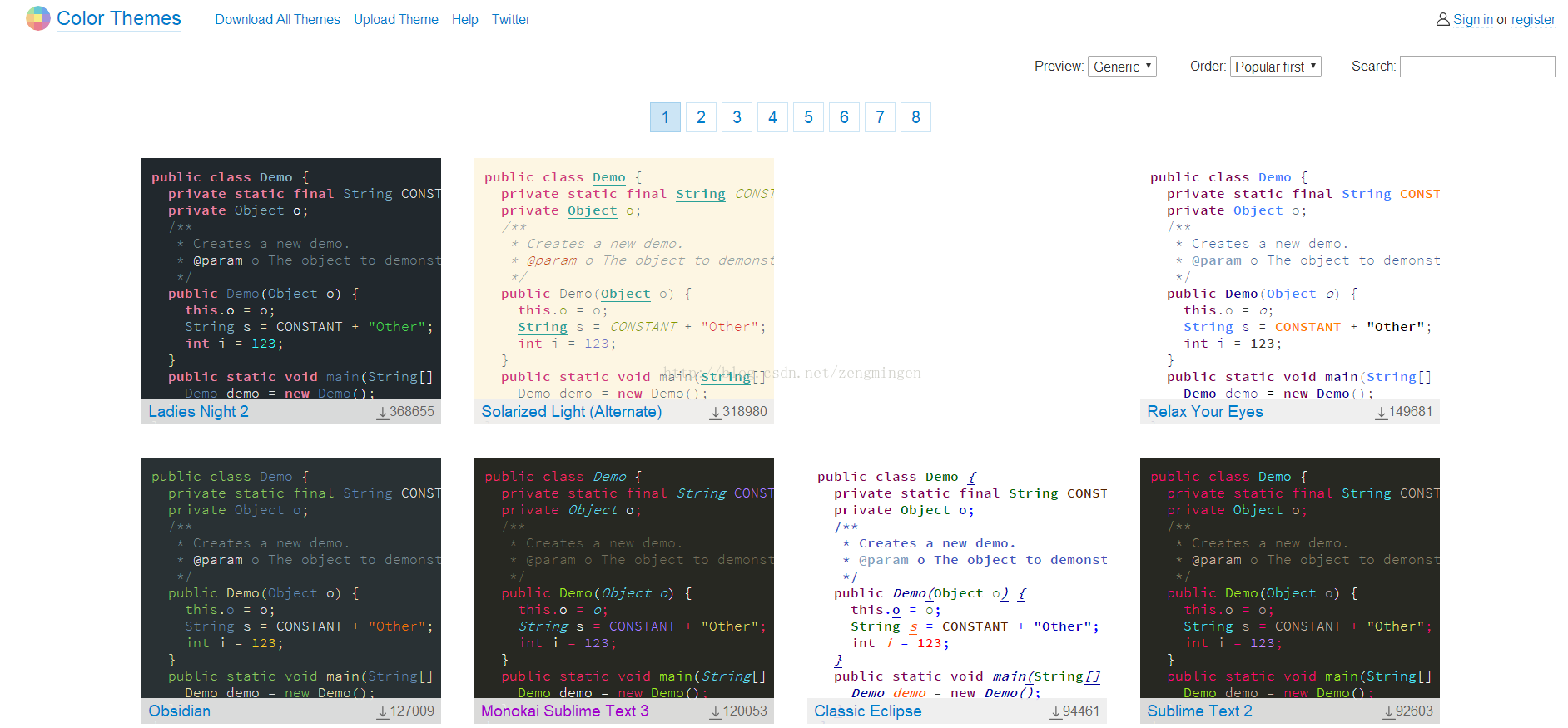The image size is (1568, 728).
Task: Open the Solarized Light (Alternate) theme title
Action: [572, 412]
